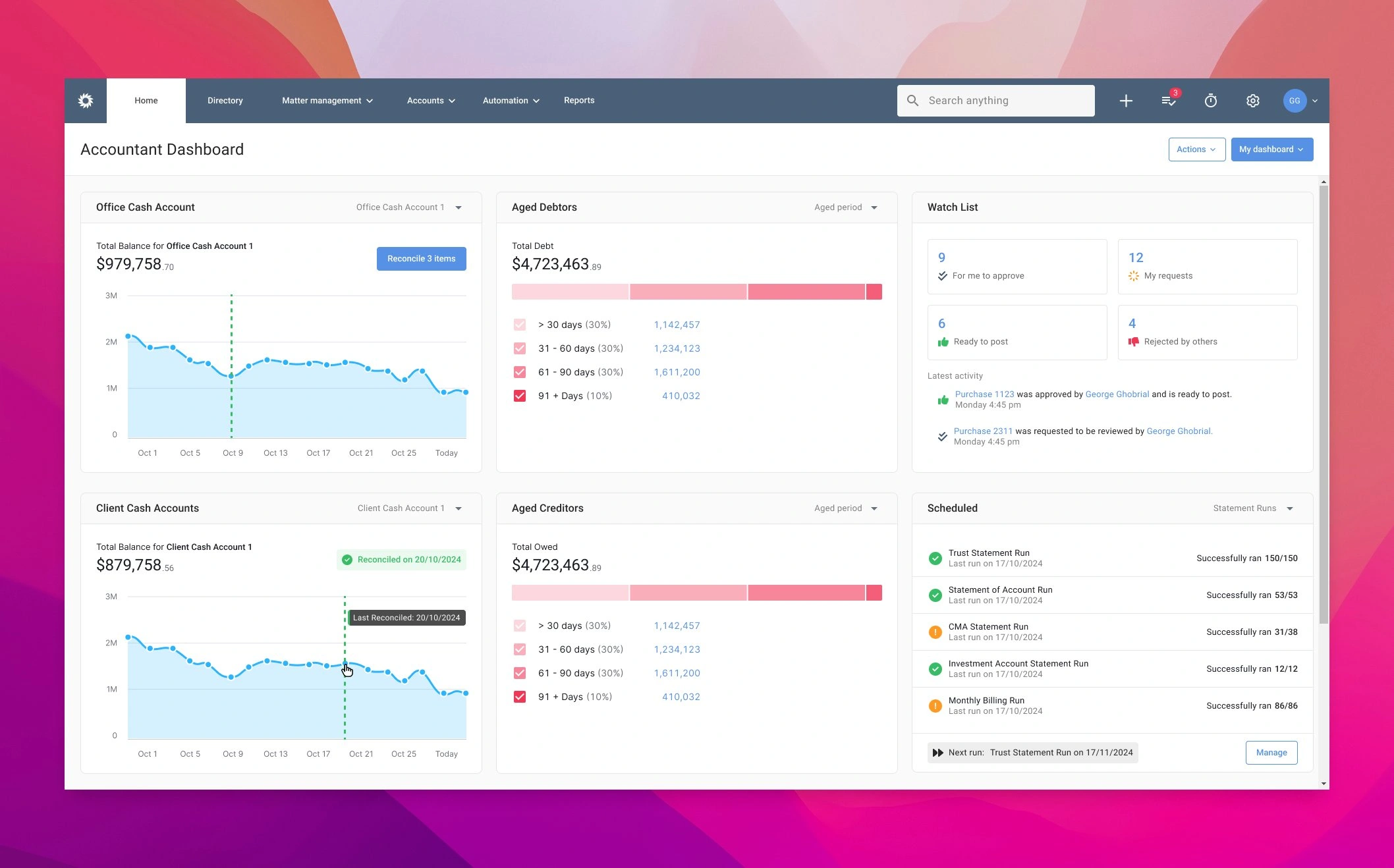Click the plus icon to create new item
The width and height of the screenshot is (1394, 868).
[x=1126, y=101]
